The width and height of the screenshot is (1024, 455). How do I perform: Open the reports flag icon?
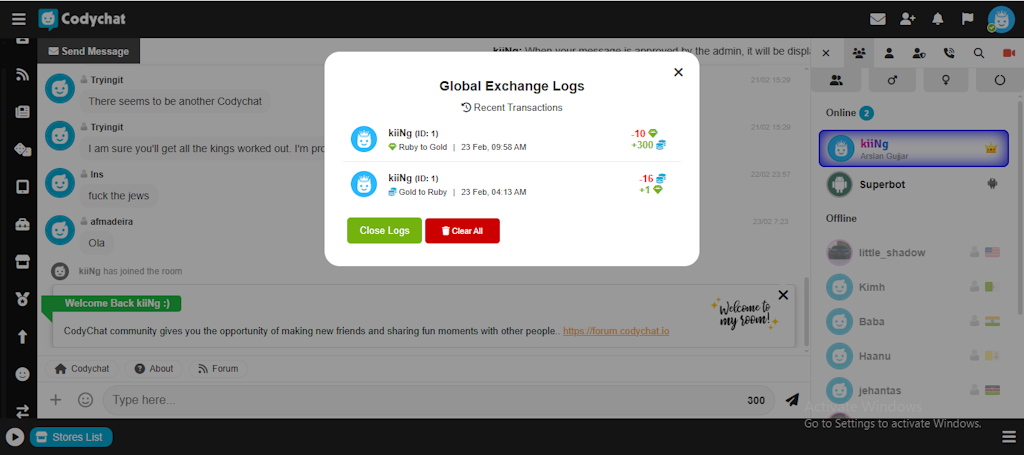pyautogui.click(x=968, y=20)
